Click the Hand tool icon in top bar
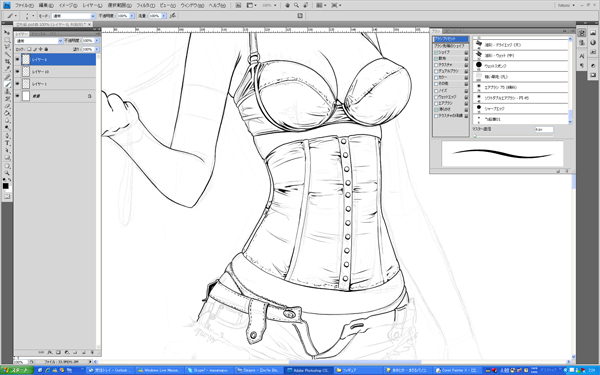The height and width of the screenshot is (375, 600). coord(287,5)
